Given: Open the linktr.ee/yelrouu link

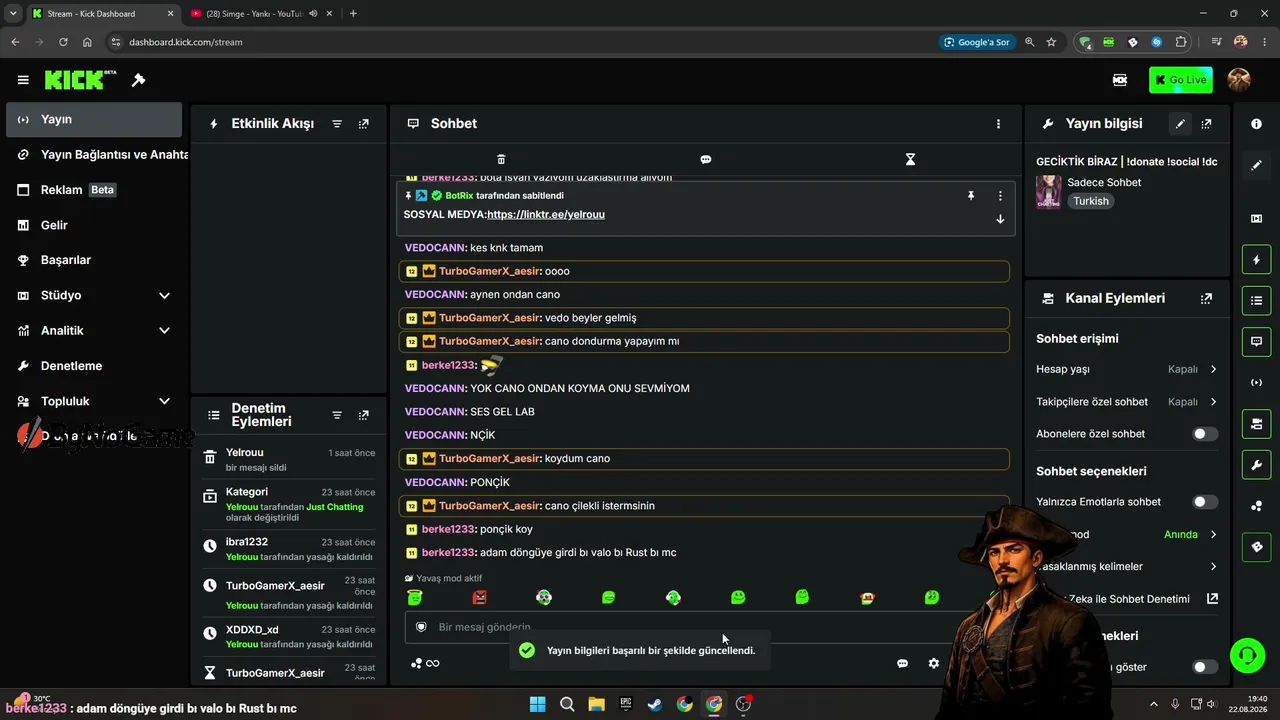Looking at the screenshot, I should 546,215.
